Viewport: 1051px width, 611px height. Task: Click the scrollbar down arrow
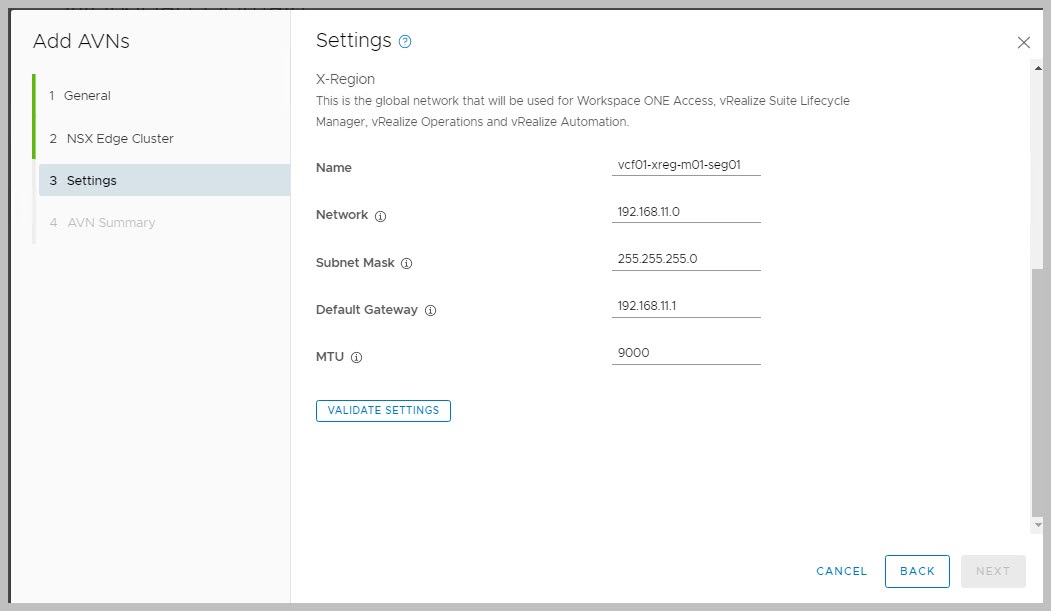click(x=1037, y=525)
